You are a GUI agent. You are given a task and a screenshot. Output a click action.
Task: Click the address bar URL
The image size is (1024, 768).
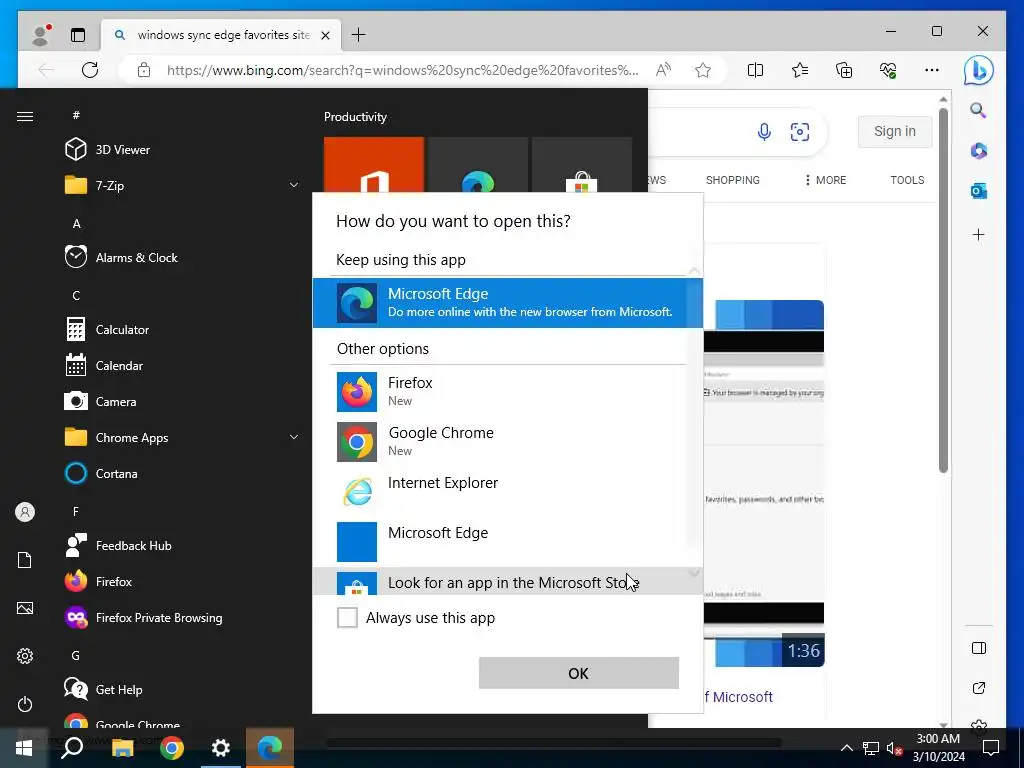[402, 70]
